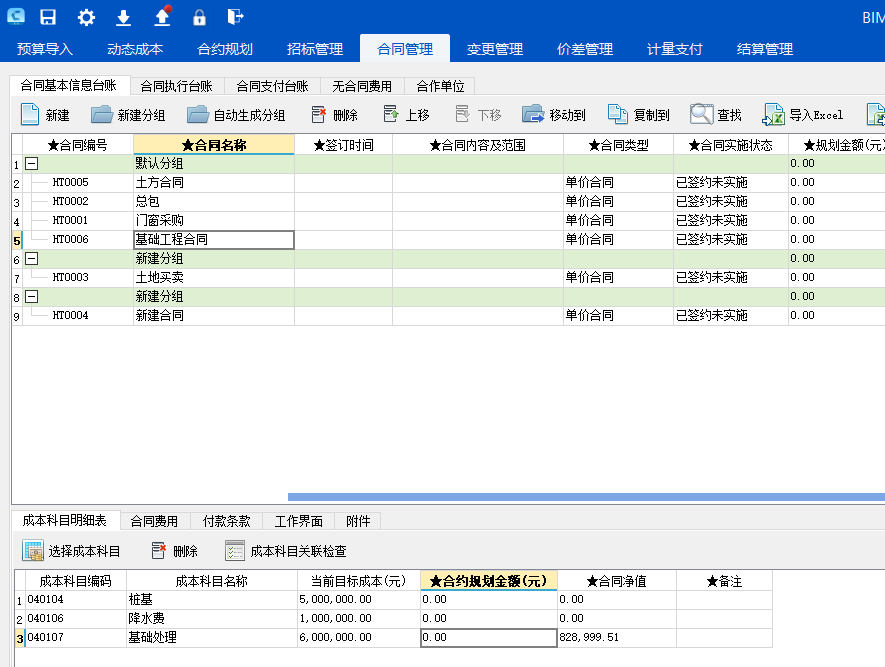Switch to 附件 bottom tab

[x=358, y=521]
